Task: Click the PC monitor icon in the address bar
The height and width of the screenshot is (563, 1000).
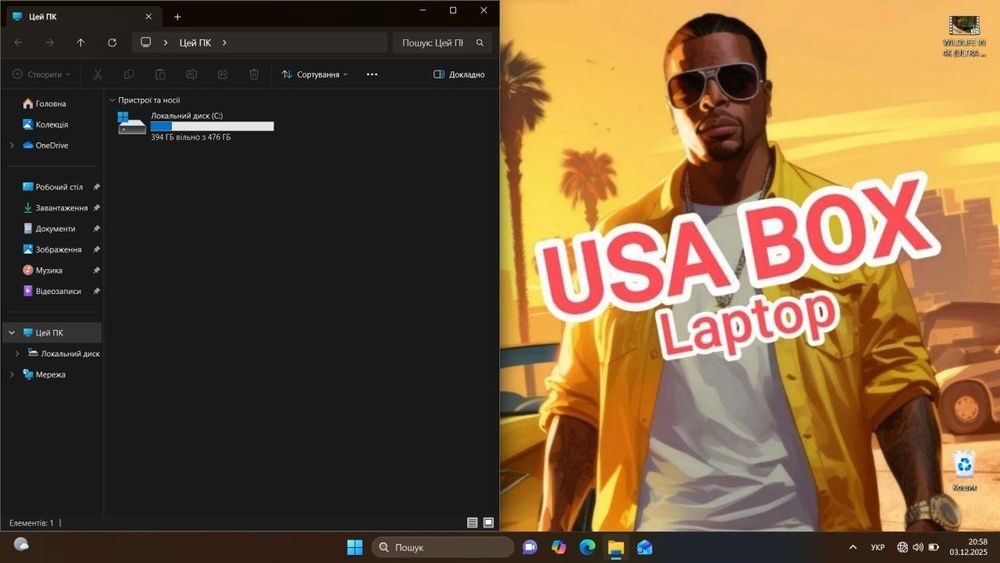Action: click(x=146, y=43)
